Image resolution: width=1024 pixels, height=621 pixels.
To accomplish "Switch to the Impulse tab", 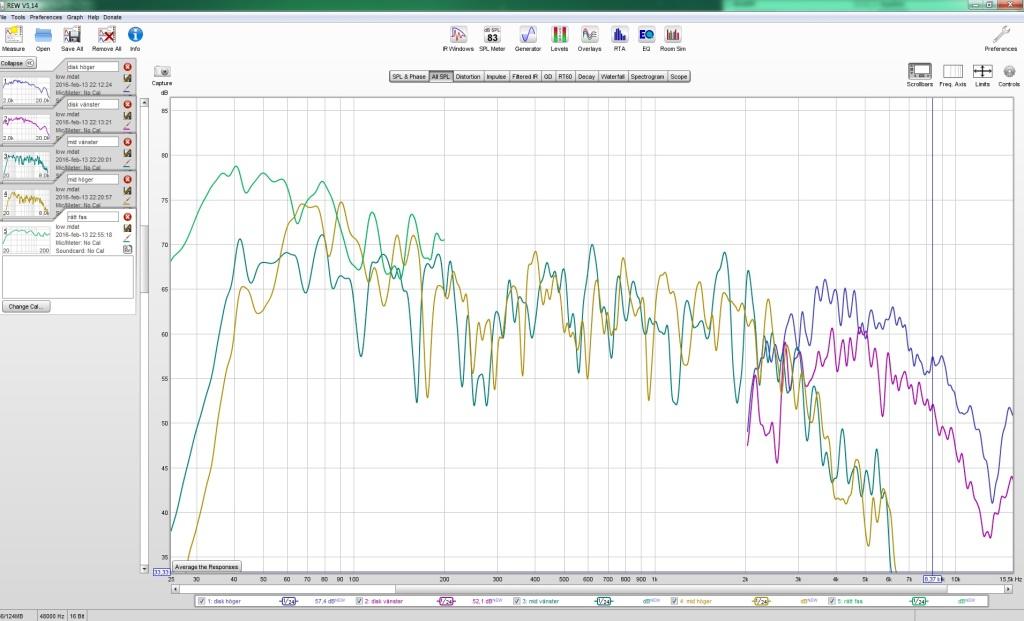I will (496, 76).
